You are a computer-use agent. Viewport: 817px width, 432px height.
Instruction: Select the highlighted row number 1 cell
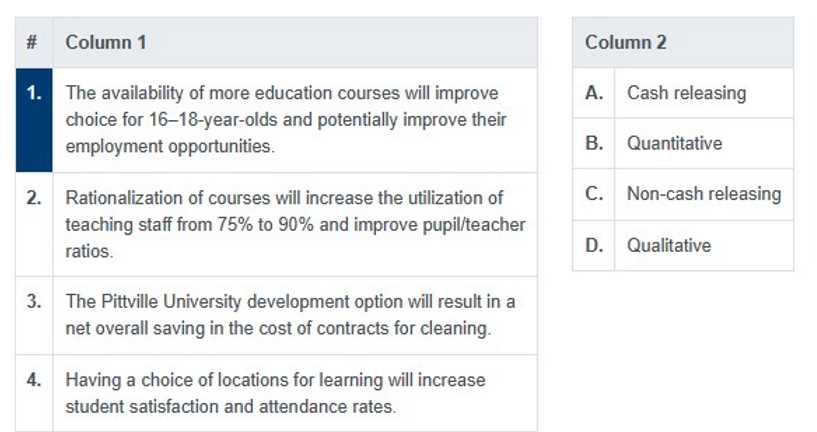(x=34, y=94)
